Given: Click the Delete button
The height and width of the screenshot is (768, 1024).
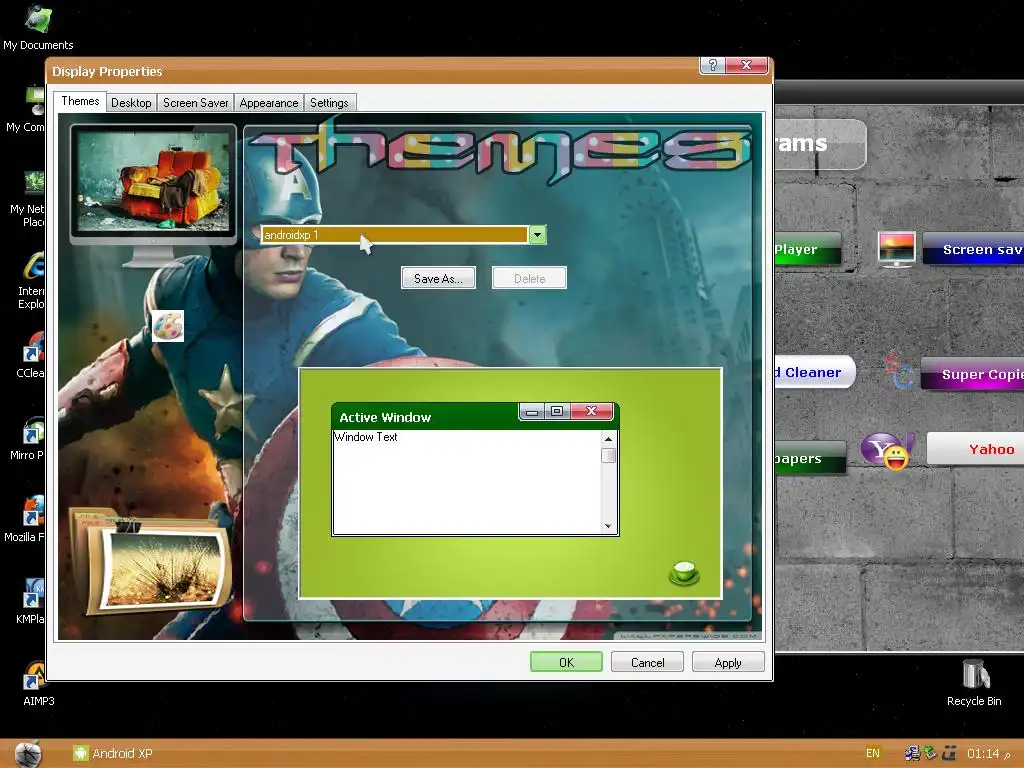Looking at the screenshot, I should click(529, 278).
